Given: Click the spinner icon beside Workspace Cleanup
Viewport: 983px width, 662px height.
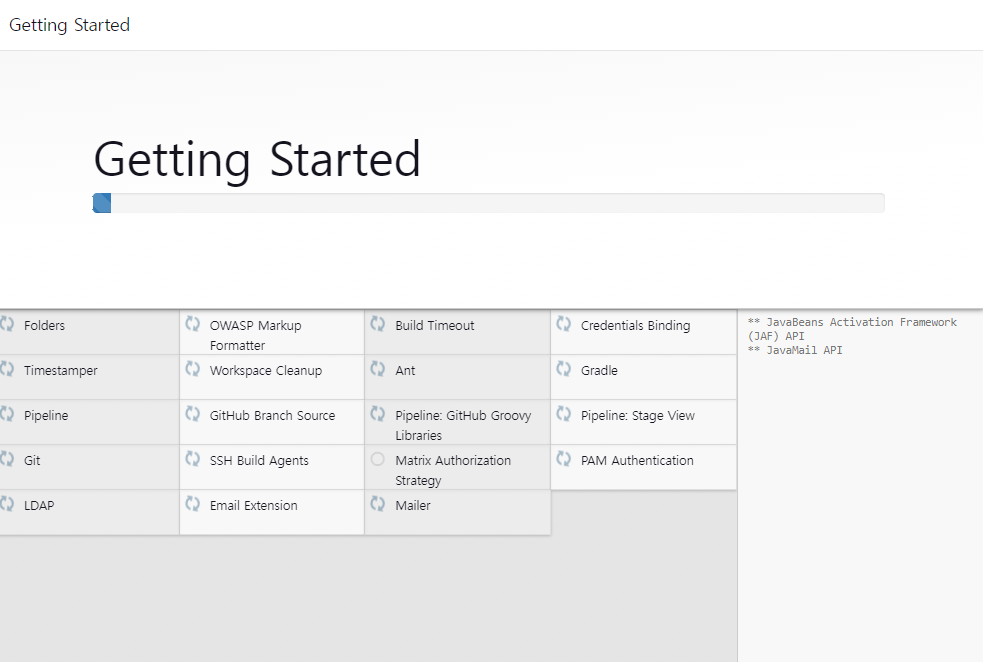Looking at the screenshot, I should (192, 369).
